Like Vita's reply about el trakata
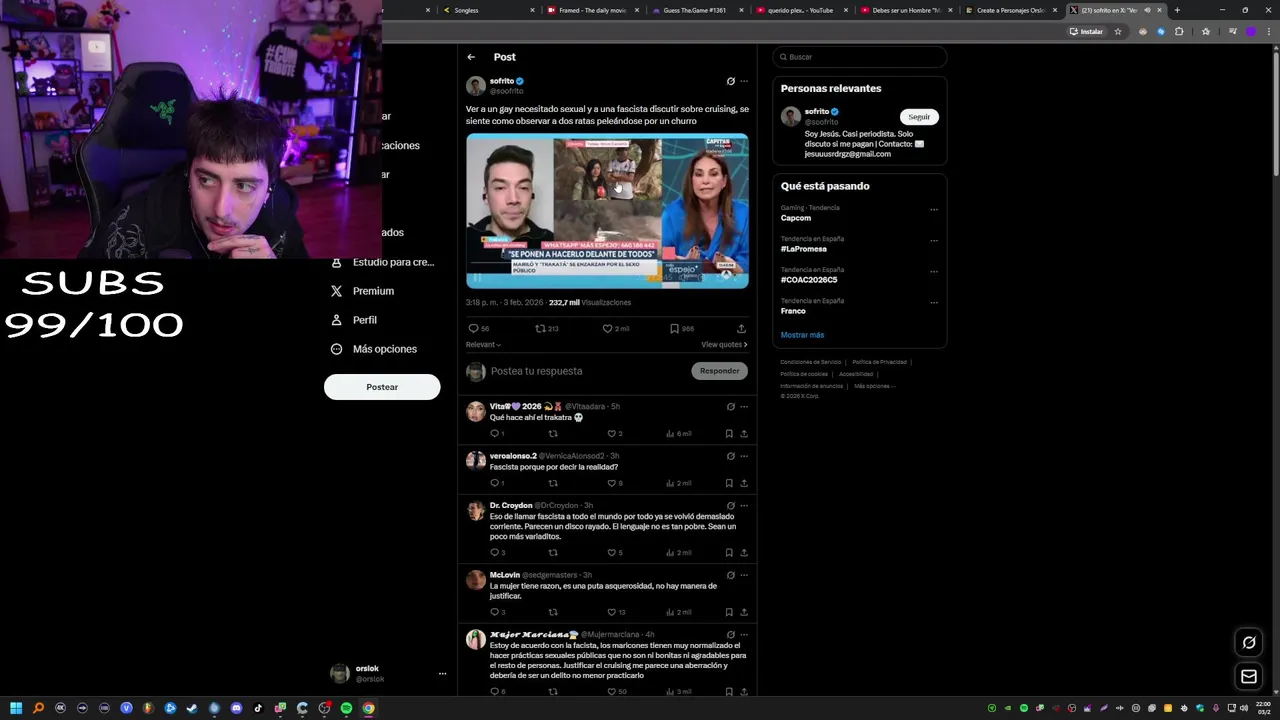1280x720 pixels. [x=615, y=433]
